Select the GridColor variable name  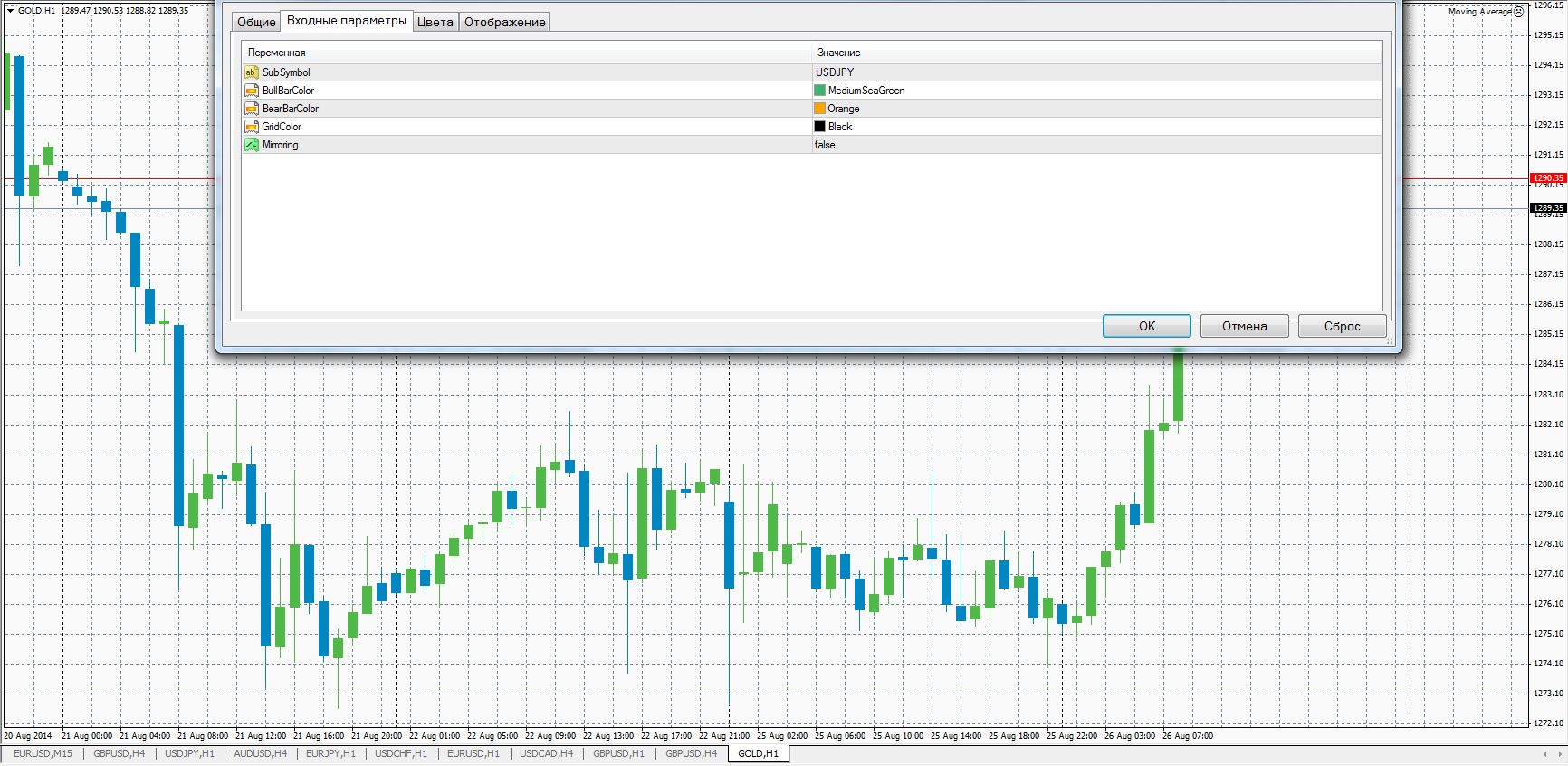[282, 127]
